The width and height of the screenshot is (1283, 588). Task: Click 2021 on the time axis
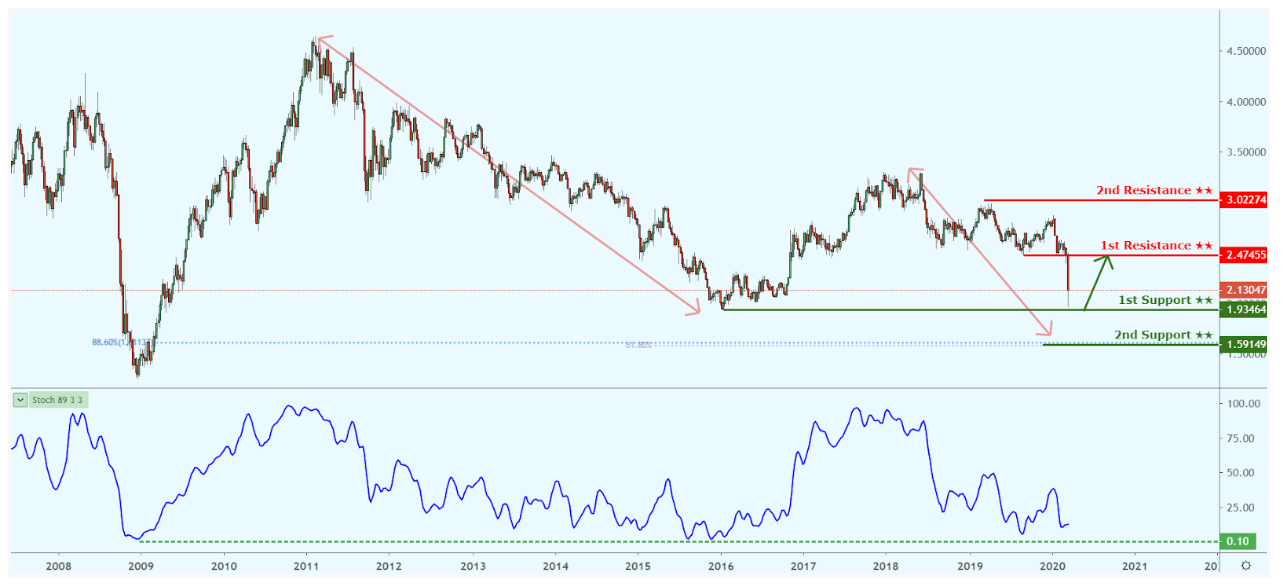(x=1135, y=566)
